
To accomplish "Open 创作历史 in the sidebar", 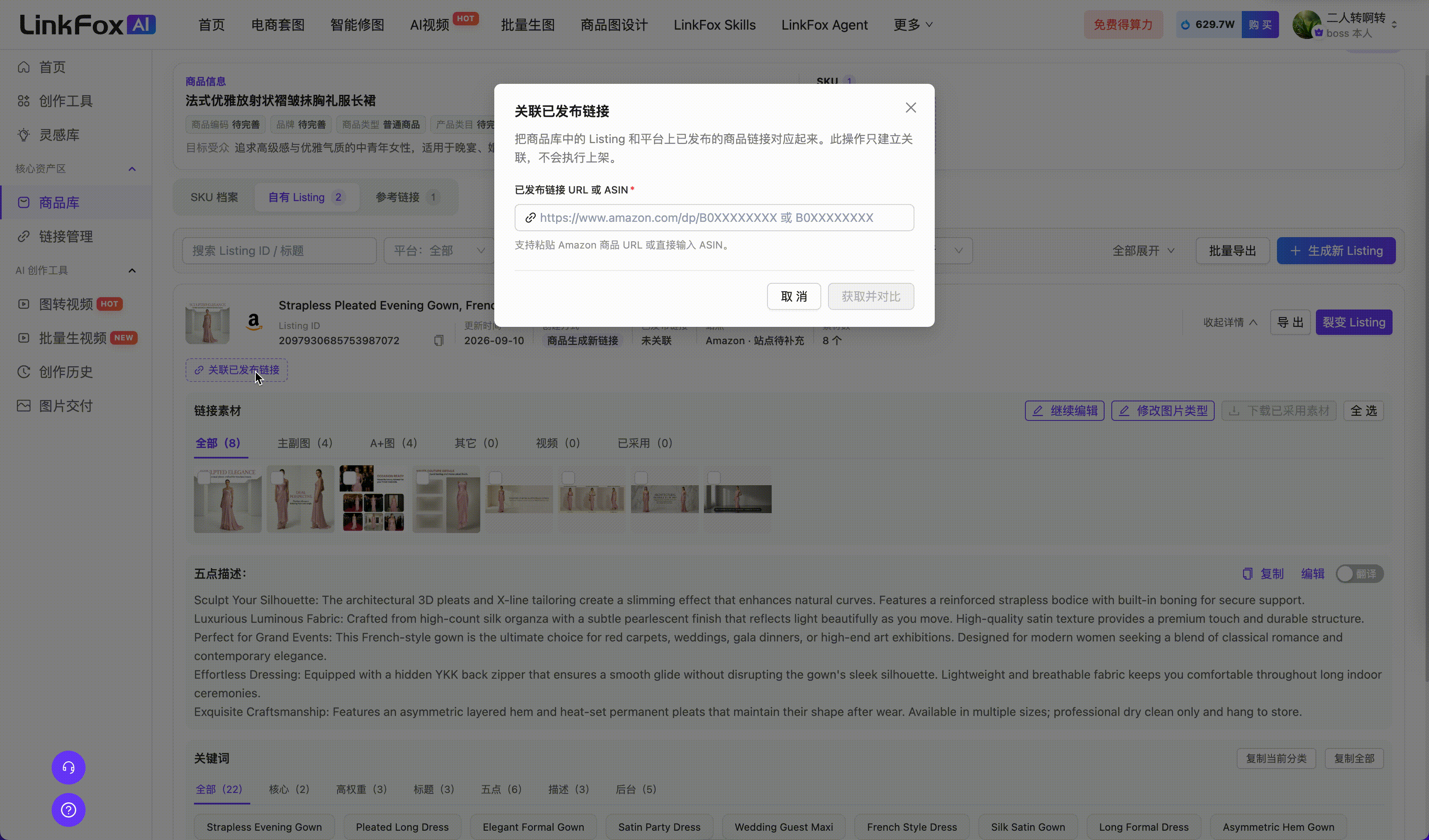I will [x=65, y=372].
